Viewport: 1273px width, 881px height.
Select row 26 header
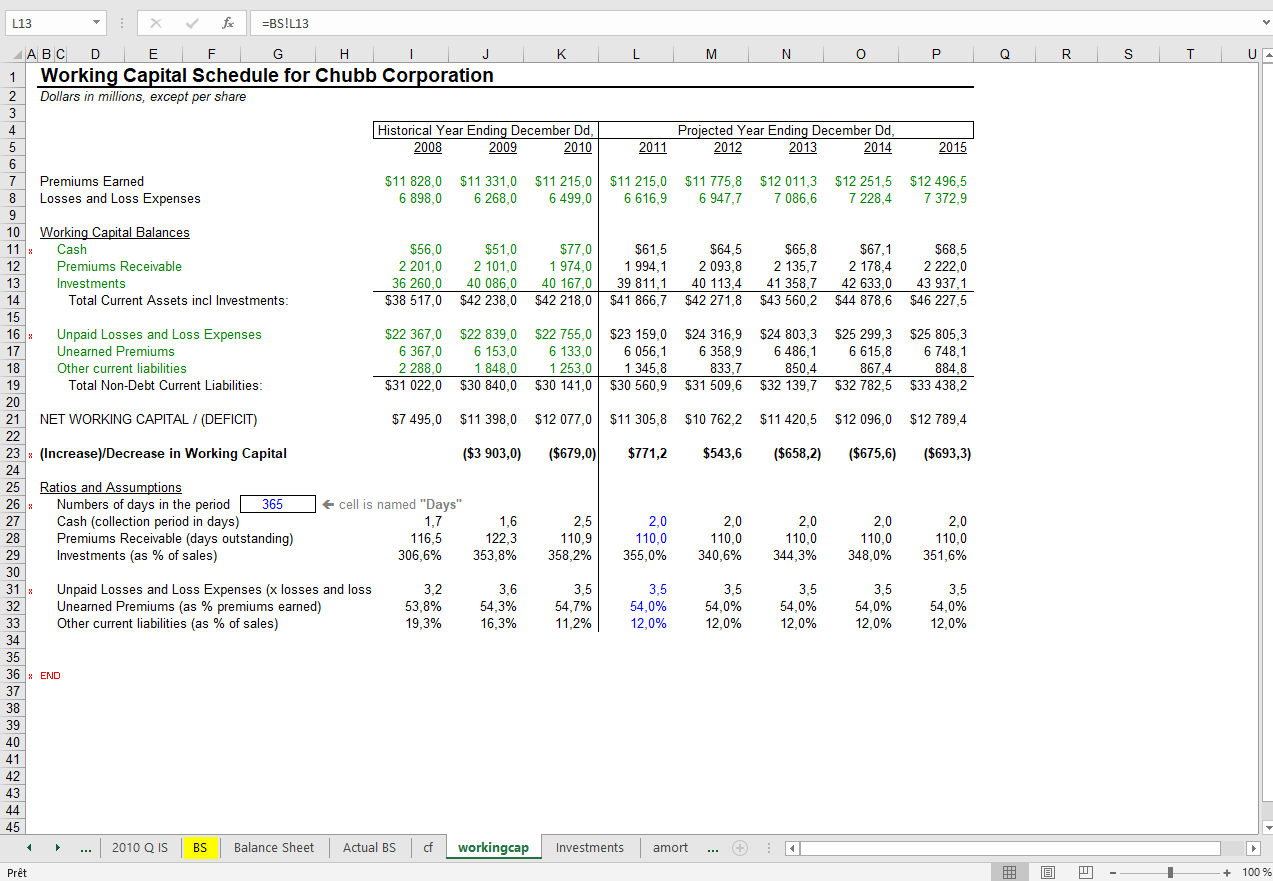13,504
